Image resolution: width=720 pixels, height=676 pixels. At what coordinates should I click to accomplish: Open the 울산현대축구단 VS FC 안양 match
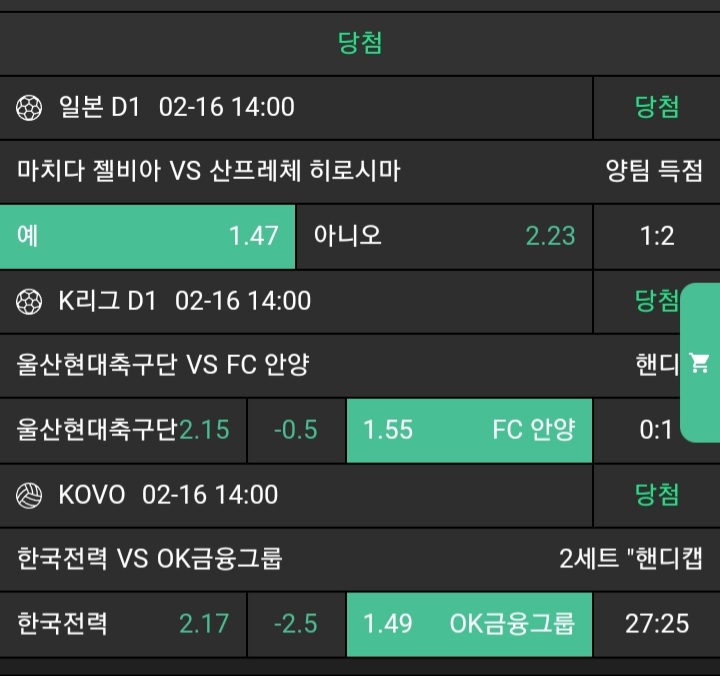tap(163, 365)
